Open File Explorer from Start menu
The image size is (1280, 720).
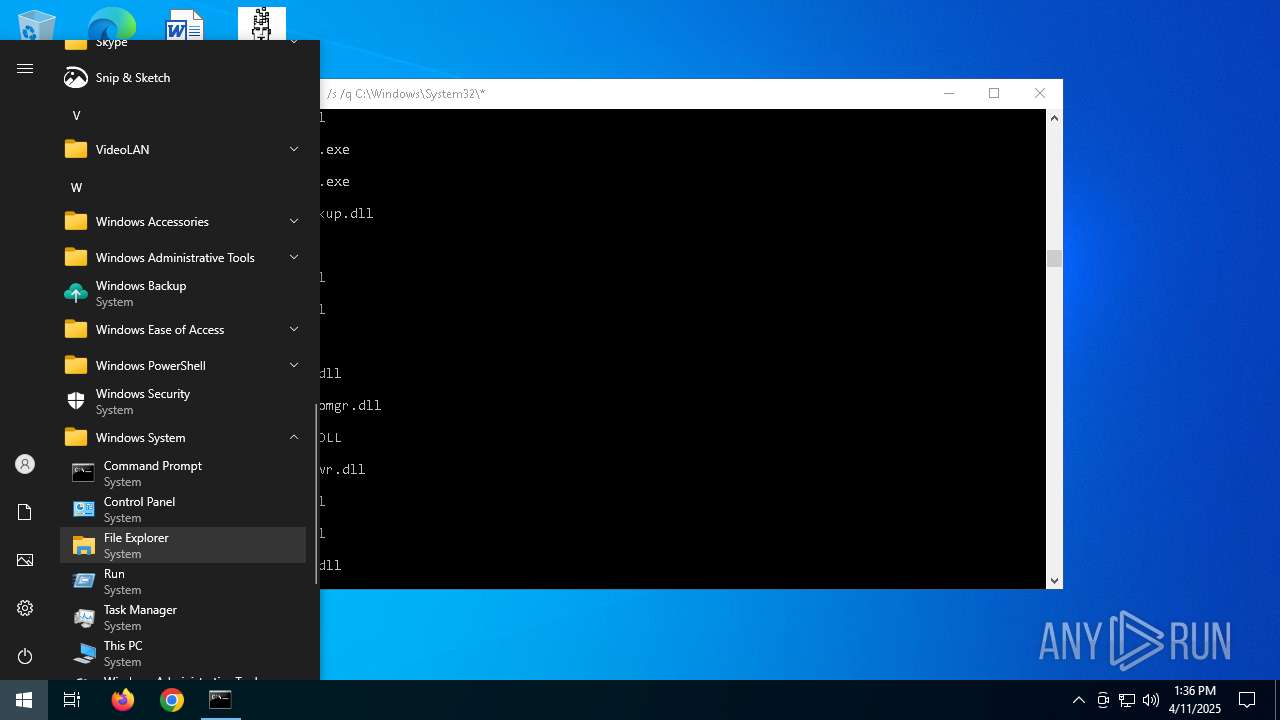[183, 546]
